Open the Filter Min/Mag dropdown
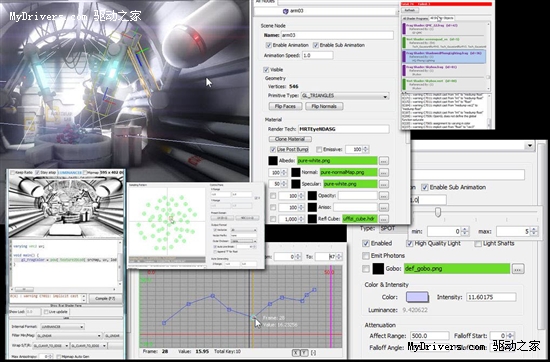The image size is (550, 362). [x=69, y=336]
